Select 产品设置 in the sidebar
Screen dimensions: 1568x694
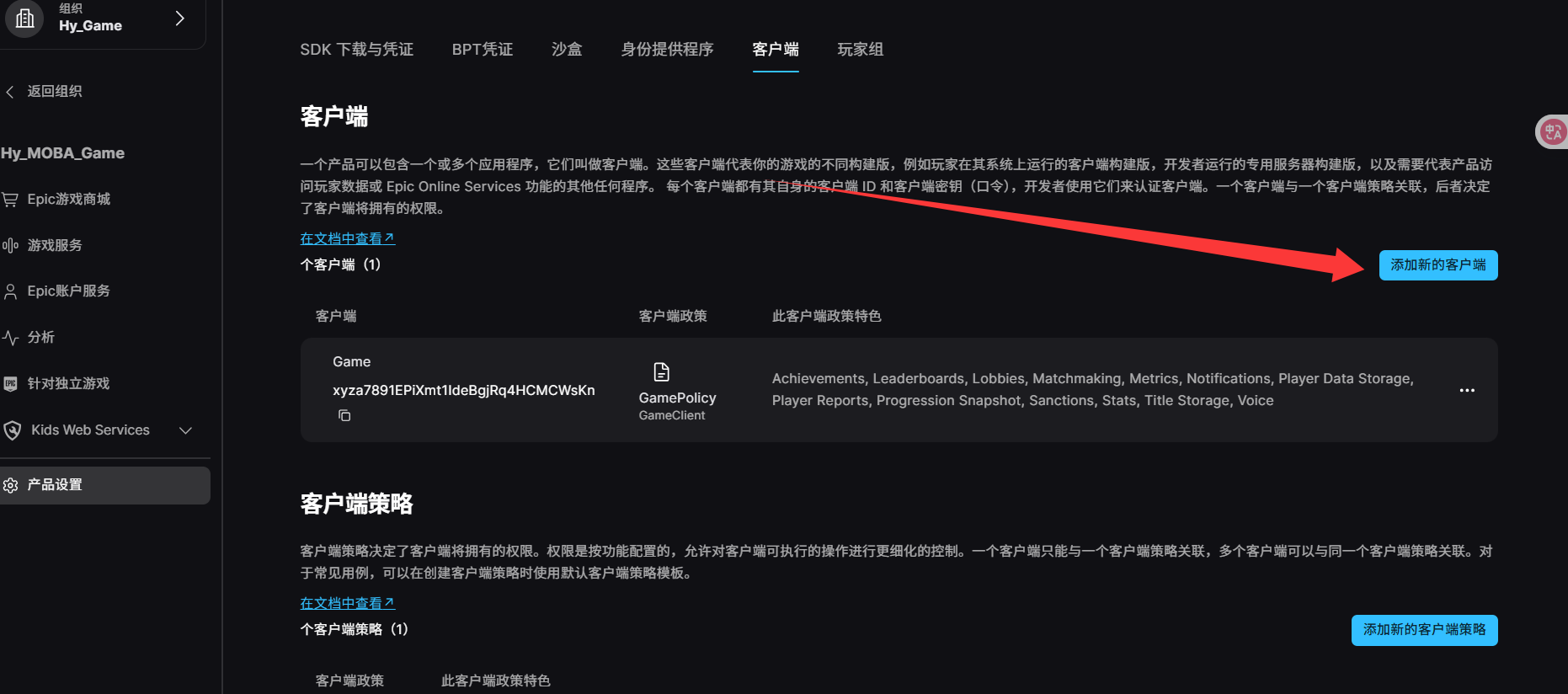(105, 486)
